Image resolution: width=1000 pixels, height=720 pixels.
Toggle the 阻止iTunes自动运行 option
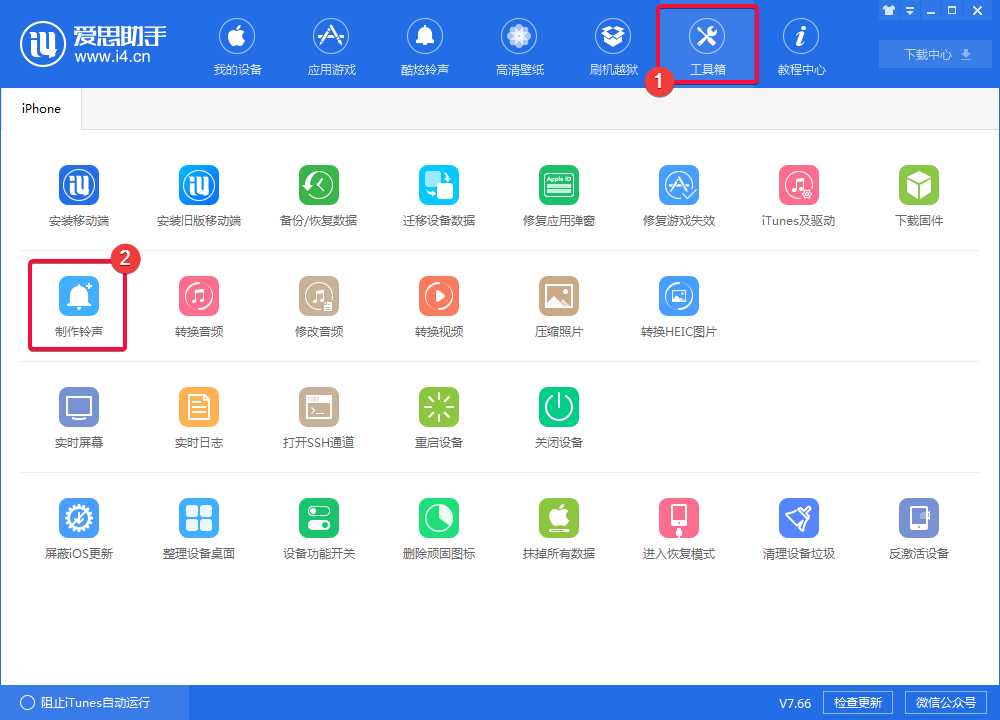click(x=28, y=703)
